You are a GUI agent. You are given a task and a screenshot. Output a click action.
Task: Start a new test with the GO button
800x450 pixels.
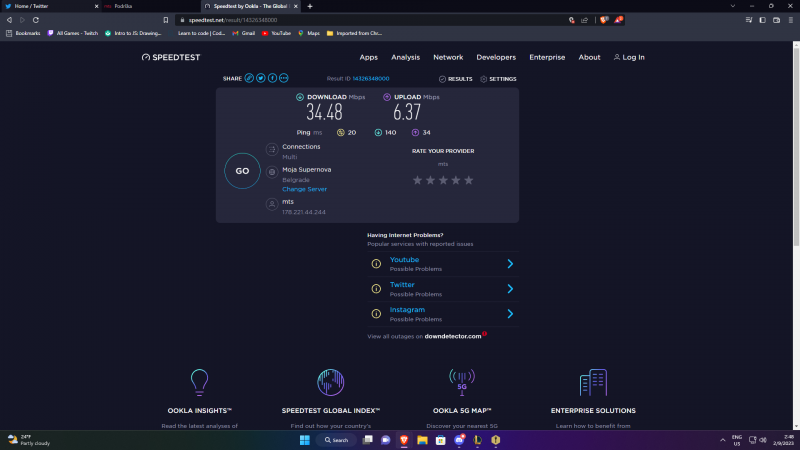tap(242, 171)
